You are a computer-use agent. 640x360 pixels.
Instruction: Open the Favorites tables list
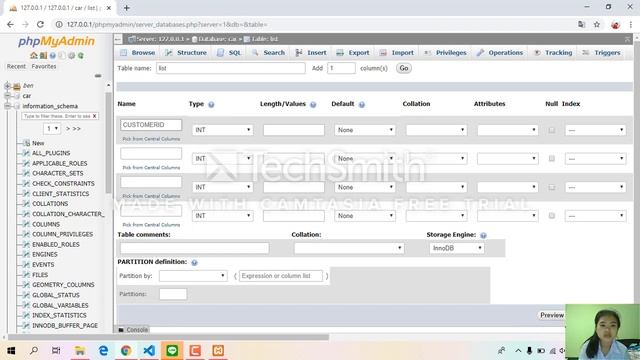44,66
